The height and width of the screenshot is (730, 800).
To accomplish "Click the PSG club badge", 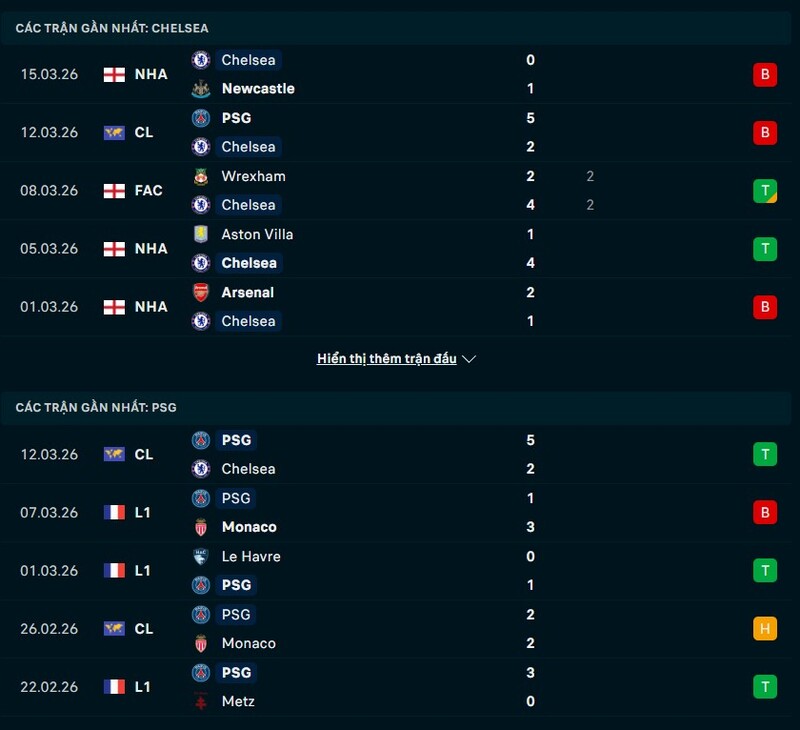I will point(200,440).
